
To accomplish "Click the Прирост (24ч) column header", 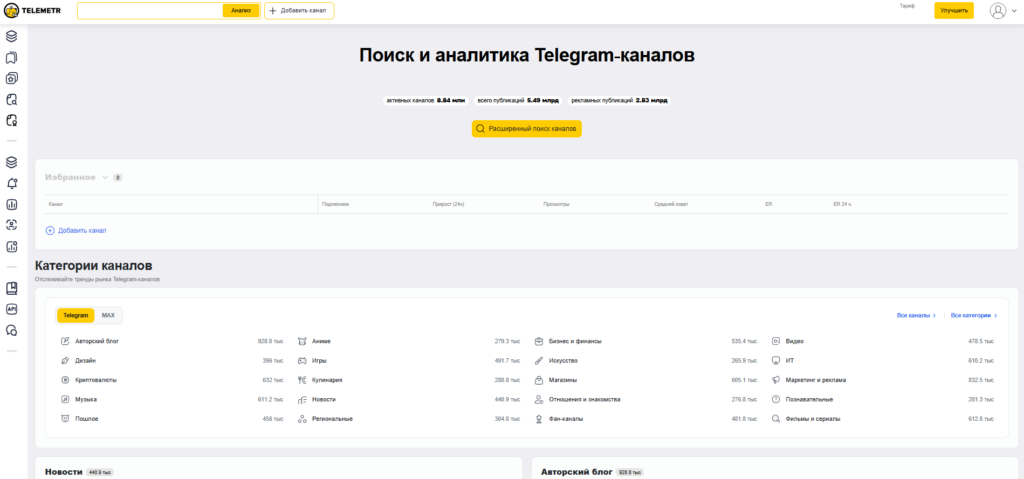I will click(448, 205).
